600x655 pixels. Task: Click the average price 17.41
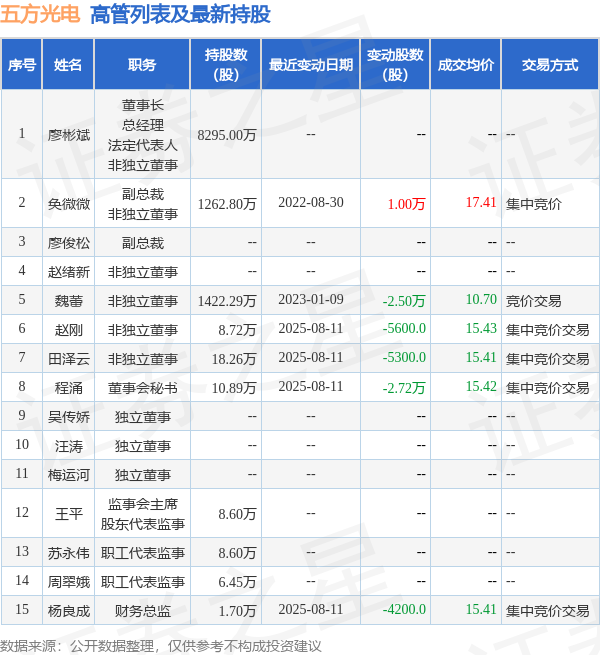click(481, 202)
